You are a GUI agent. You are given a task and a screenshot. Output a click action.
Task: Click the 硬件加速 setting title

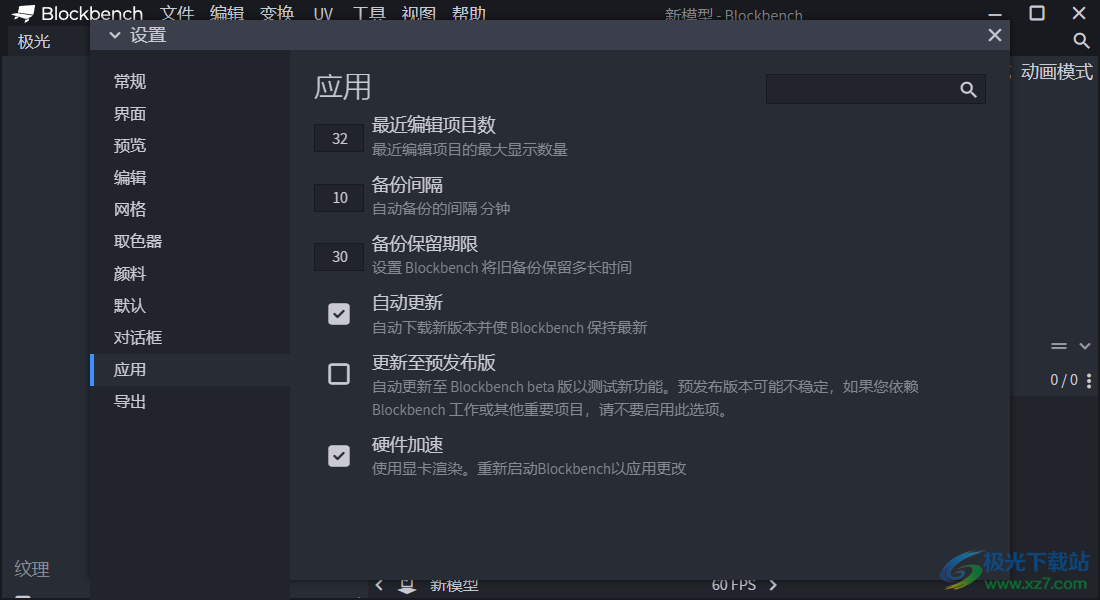(408, 445)
